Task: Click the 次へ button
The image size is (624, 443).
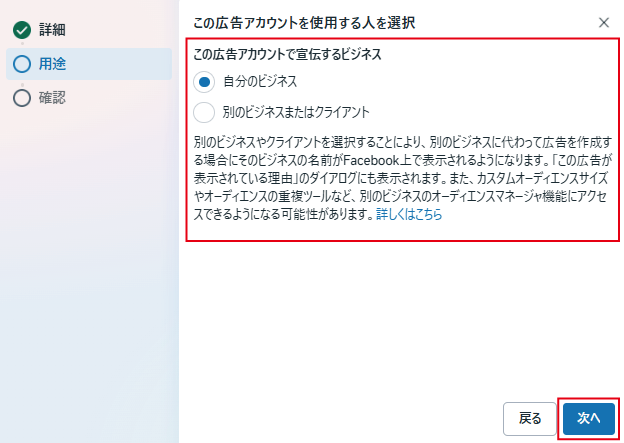Action: (x=589, y=418)
